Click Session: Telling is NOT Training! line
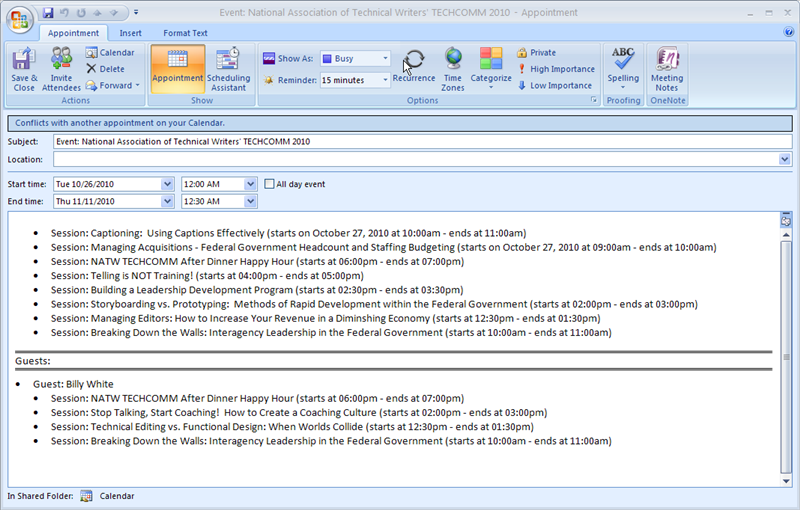The height and width of the screenshot is (510, 800). coord(207,276)
